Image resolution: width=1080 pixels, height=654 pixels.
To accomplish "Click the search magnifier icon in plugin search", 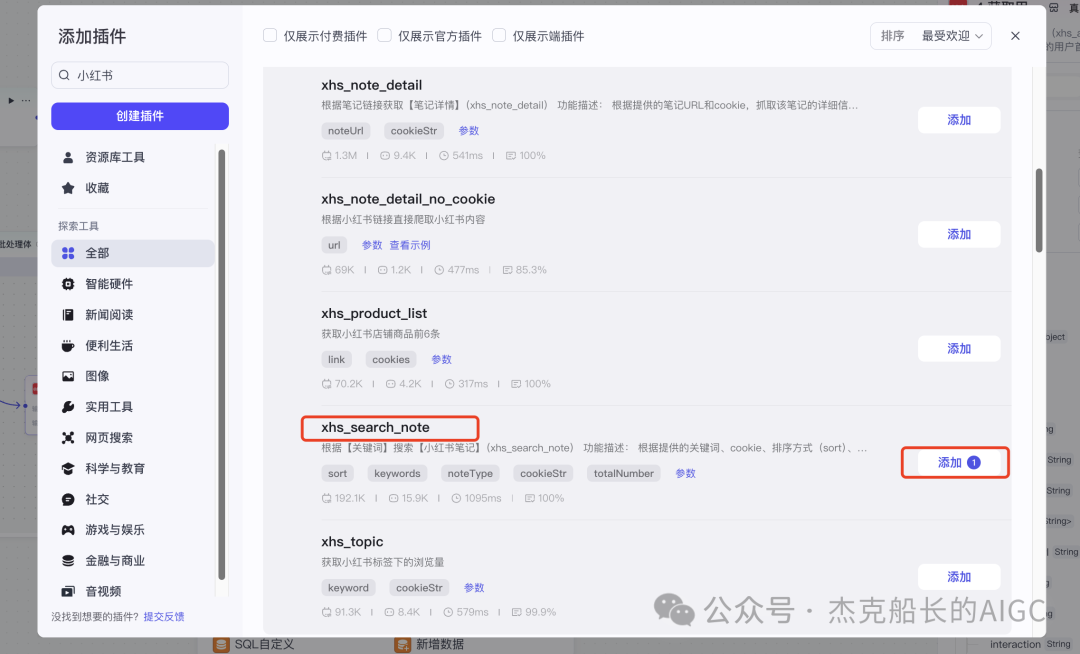I will point(64,75).
